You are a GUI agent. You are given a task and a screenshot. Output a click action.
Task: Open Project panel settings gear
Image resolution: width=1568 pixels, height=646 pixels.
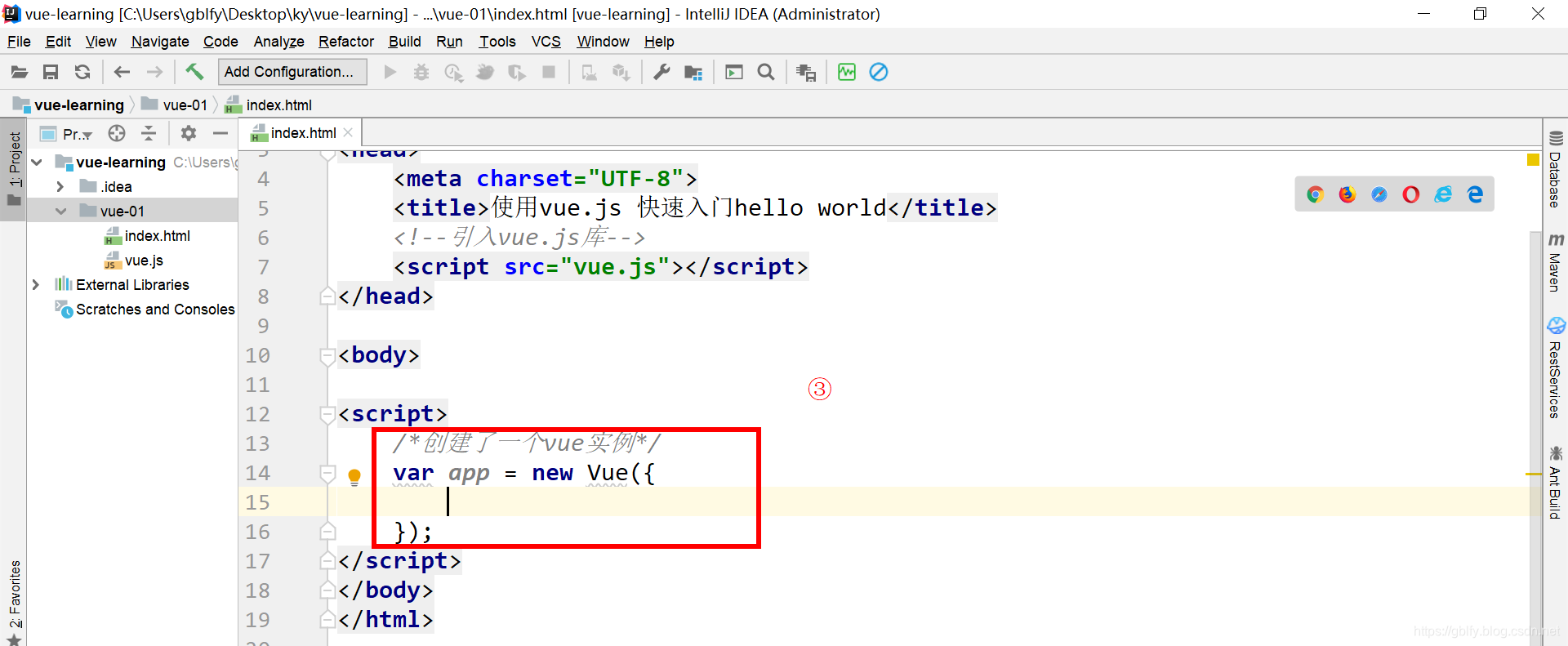pos(189,133)
